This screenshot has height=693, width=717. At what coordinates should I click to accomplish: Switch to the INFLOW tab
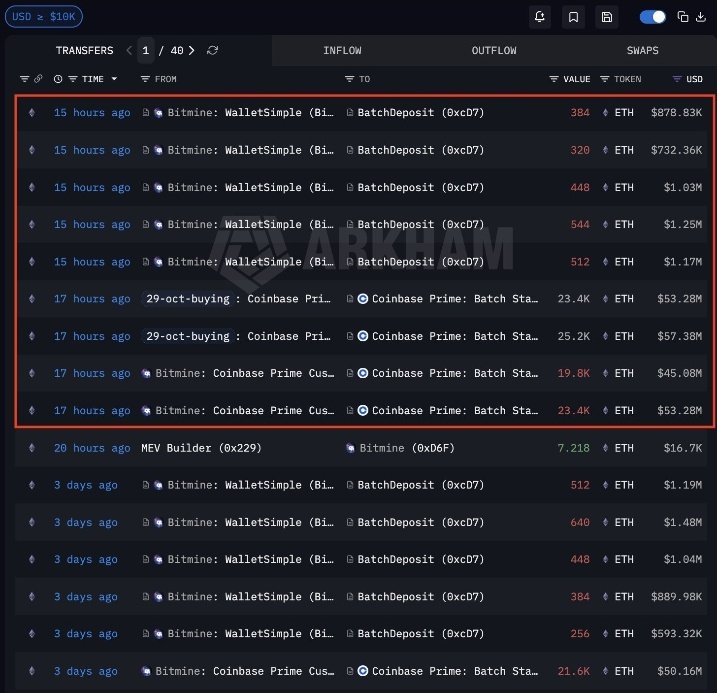342,50
